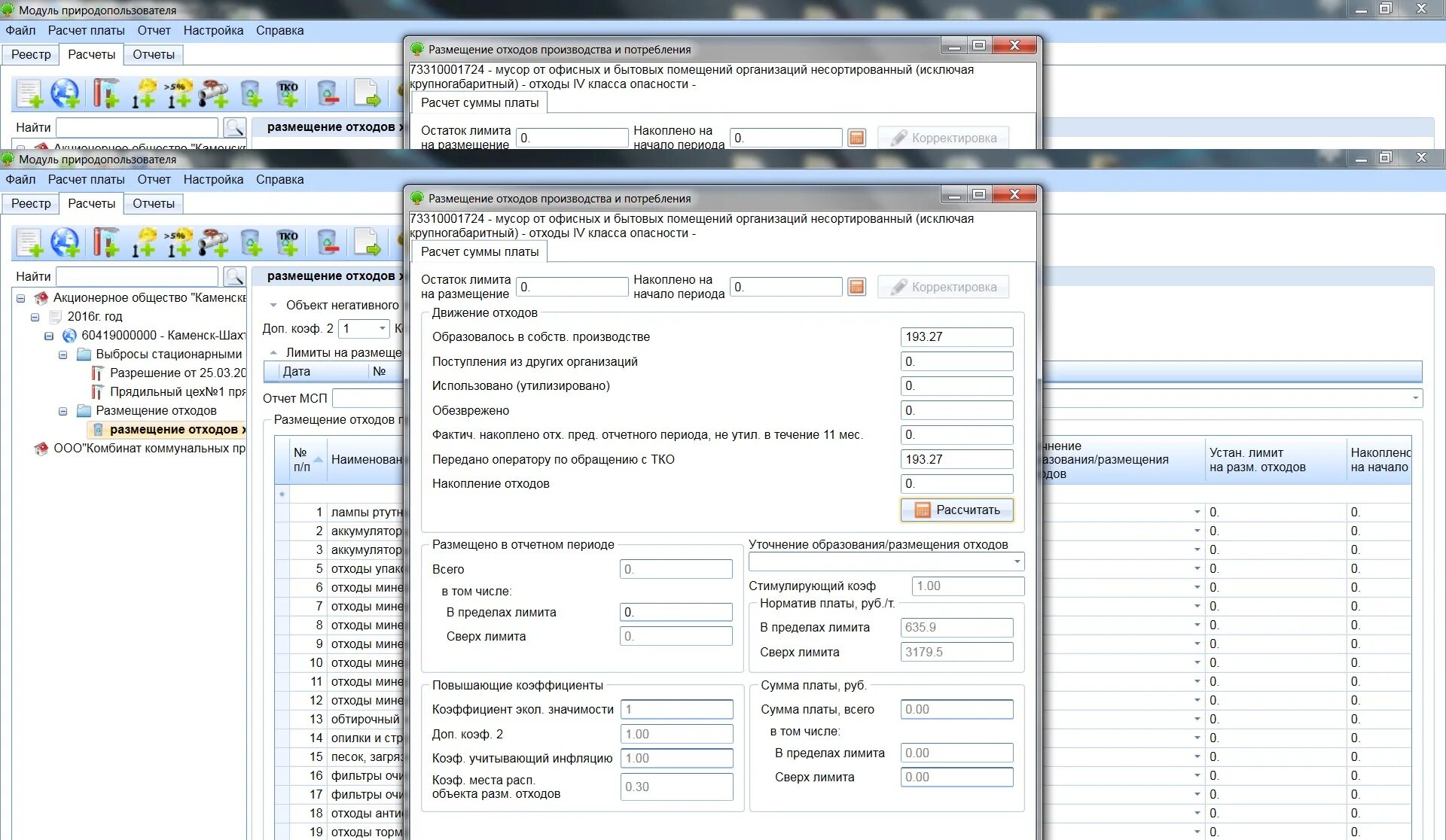Collapse the '2016г. год' tree node
This screenshot has height=840, width=1446.
pyautogui.click(x=35, y=317)
